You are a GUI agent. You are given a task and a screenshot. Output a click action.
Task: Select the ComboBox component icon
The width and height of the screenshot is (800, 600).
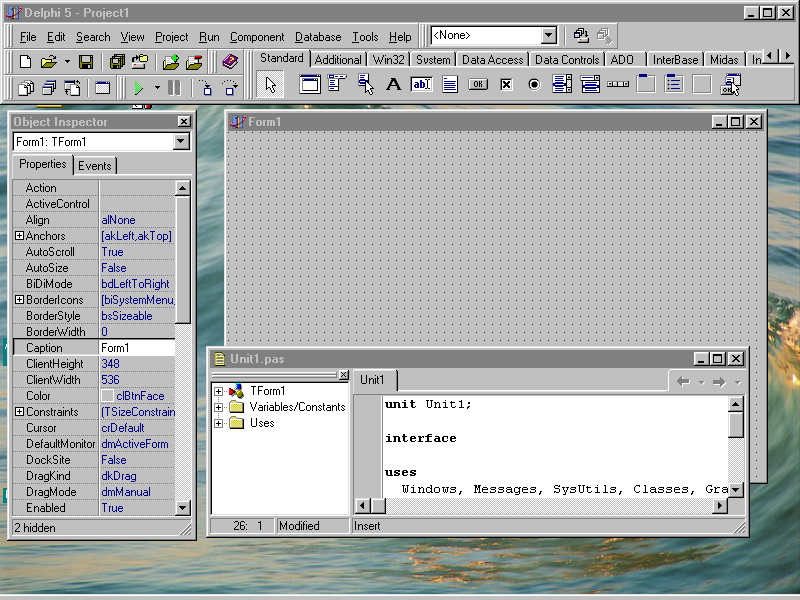coord(590,84)
